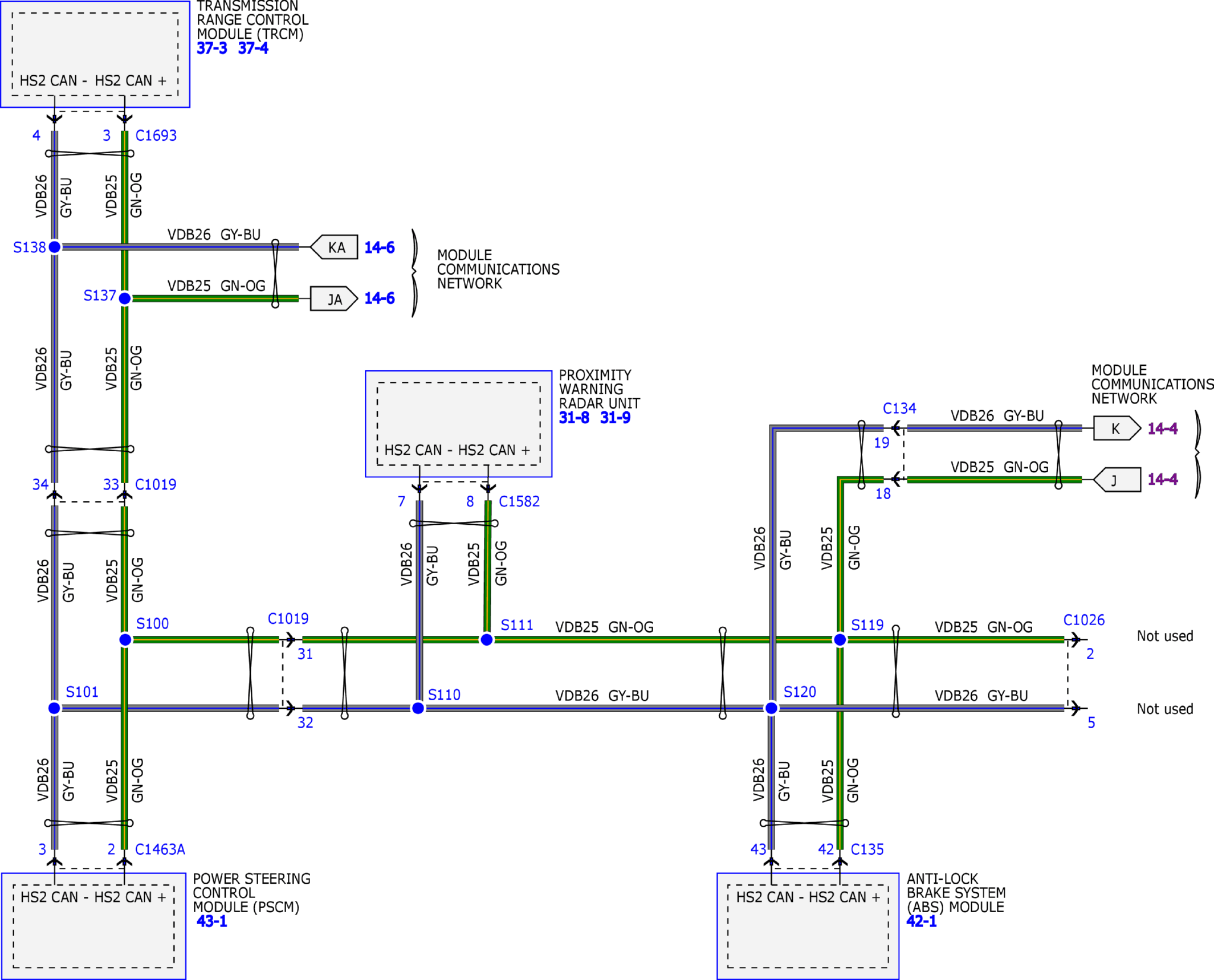Click pin number 43 at C135
Image resolution: width=1214 pixels, height=980 pixels.
pyautogui.click(x=759, y=850)
